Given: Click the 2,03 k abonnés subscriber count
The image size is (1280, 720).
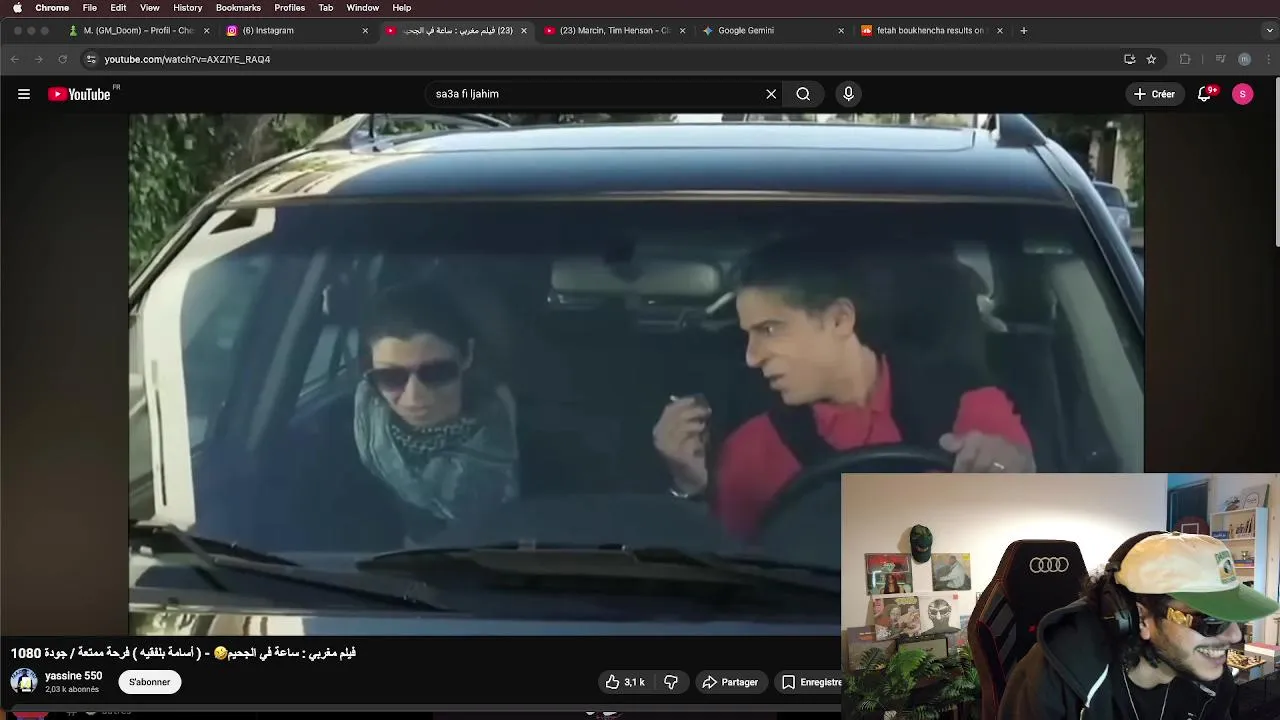Looking at the screenshot, I should coord(72,690).
